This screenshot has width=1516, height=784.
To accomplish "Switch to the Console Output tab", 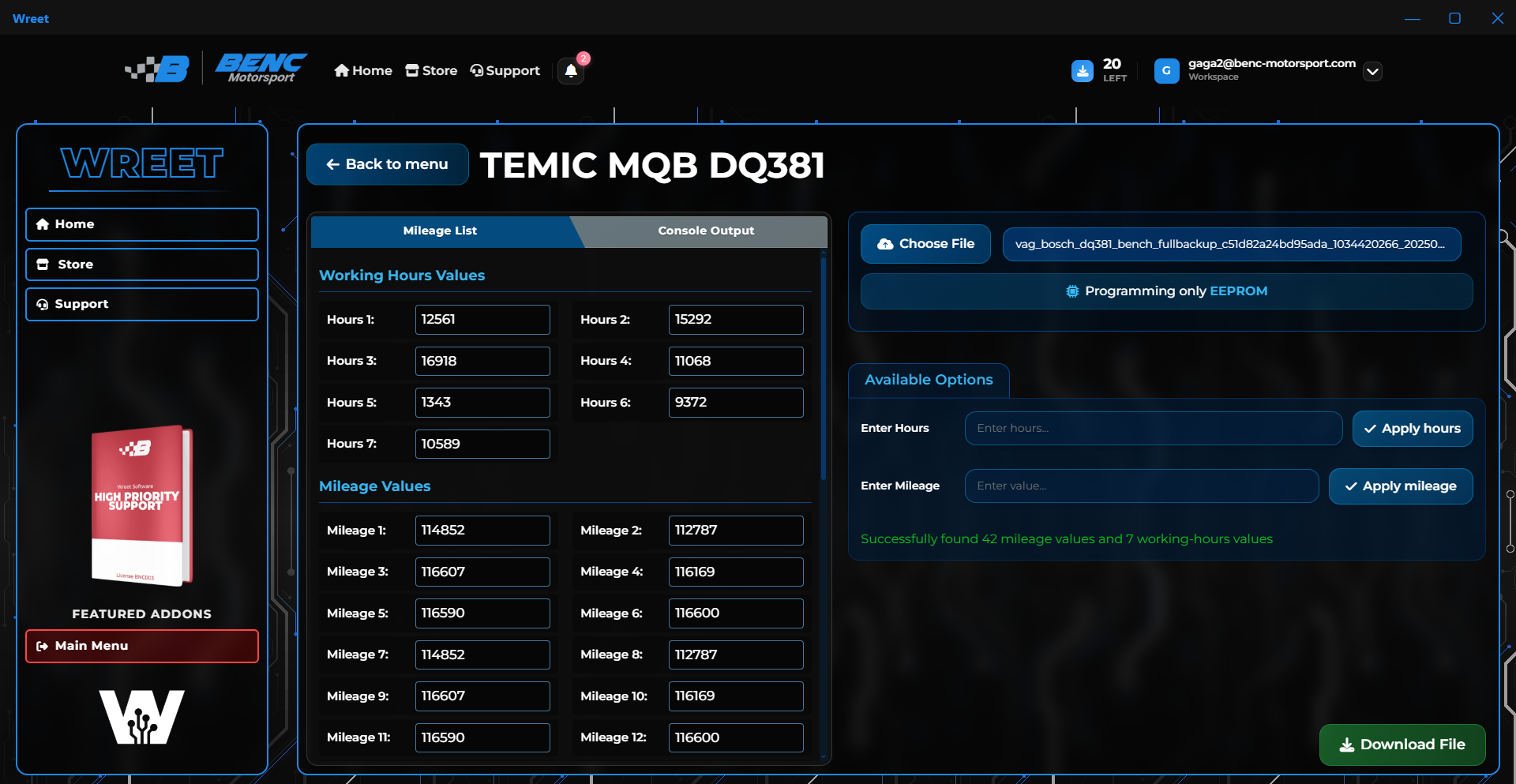I will pyautogui.click(x=706, y=231).
